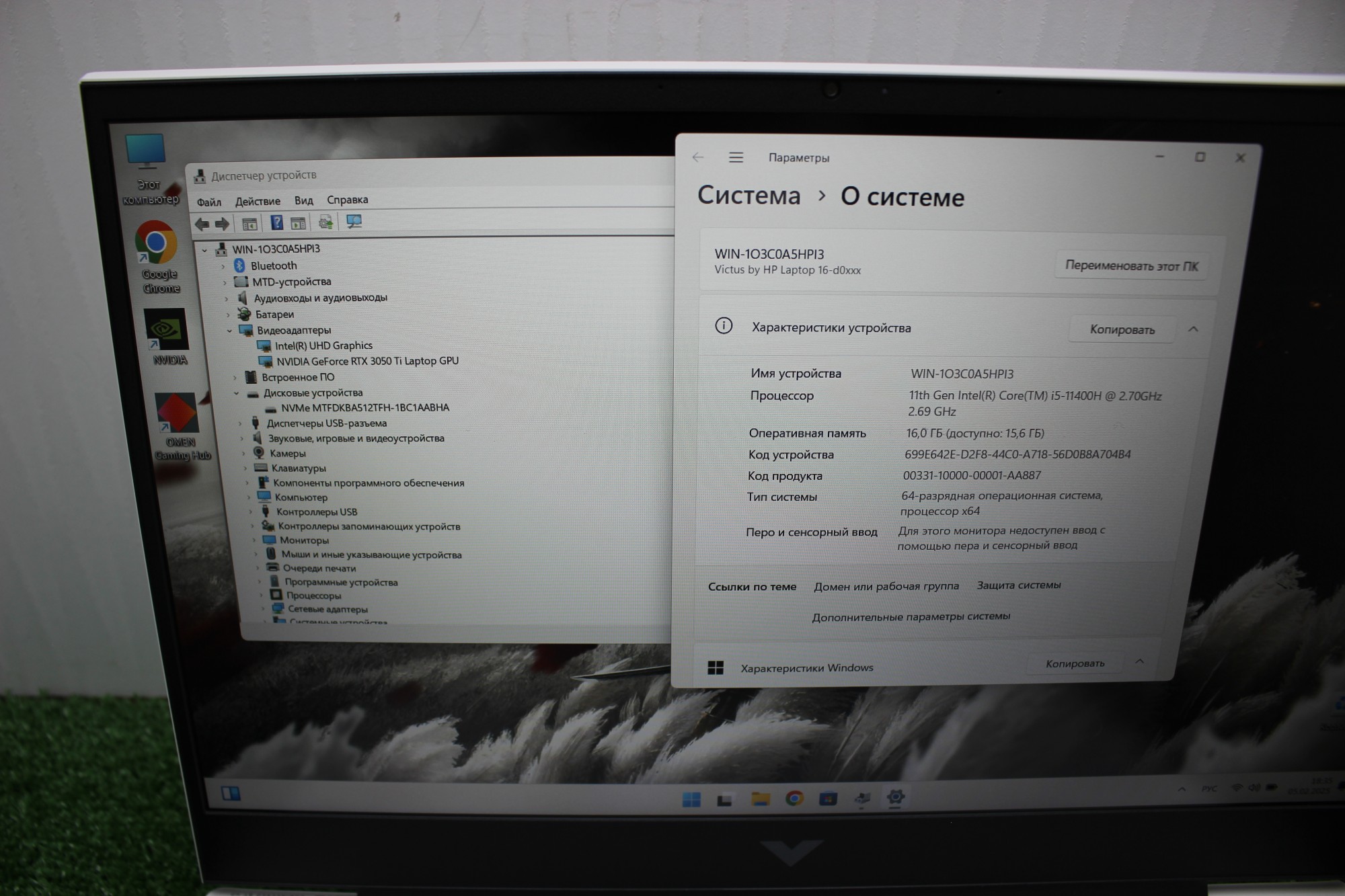Open Дополнительные параметры системы link
This screenshot has height=896, width=1345.
coord(911,616)
